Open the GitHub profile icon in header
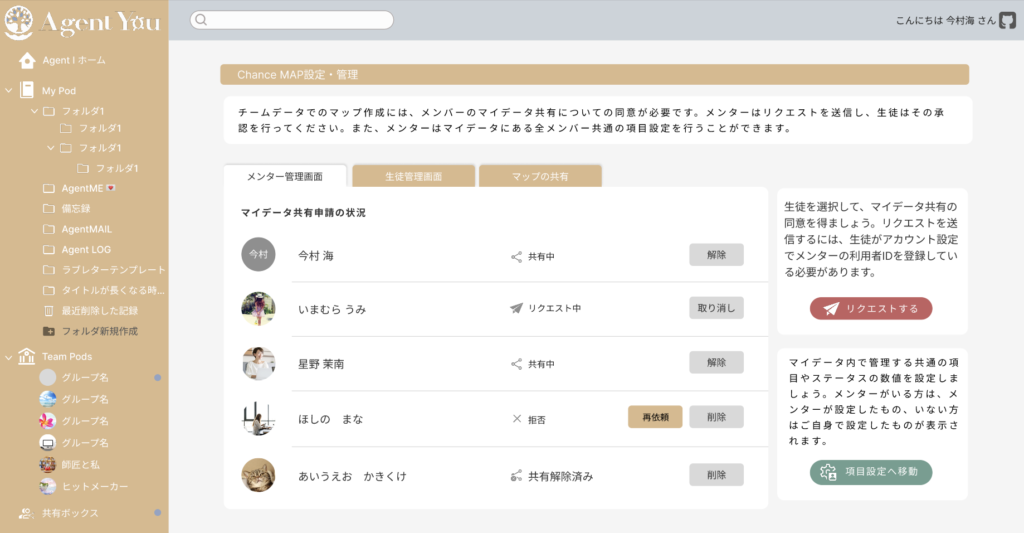The height and width of the screenshot is (533, 1024). coord(1007,20)
